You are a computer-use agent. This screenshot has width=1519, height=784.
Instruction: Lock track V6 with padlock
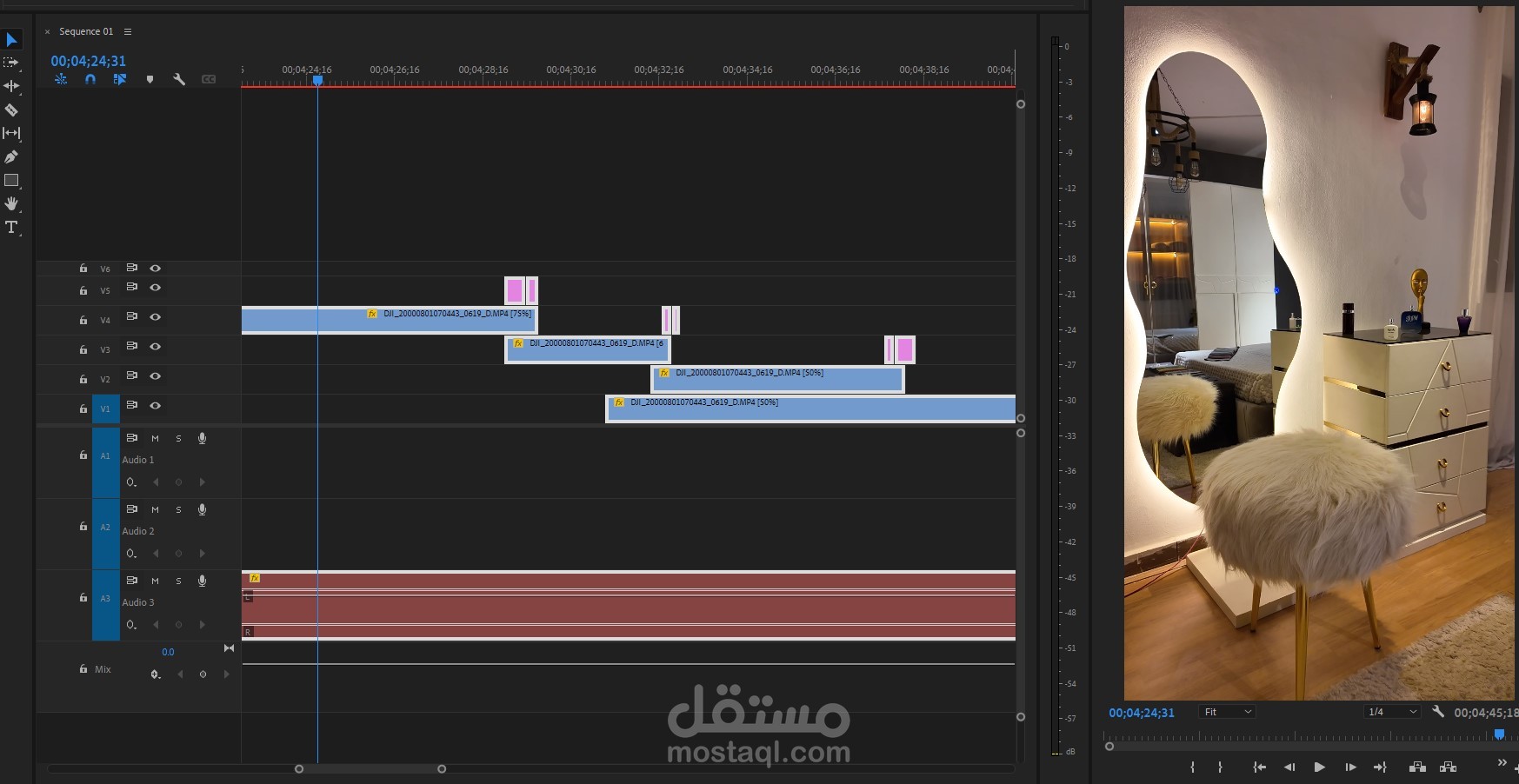click(83, 269)
